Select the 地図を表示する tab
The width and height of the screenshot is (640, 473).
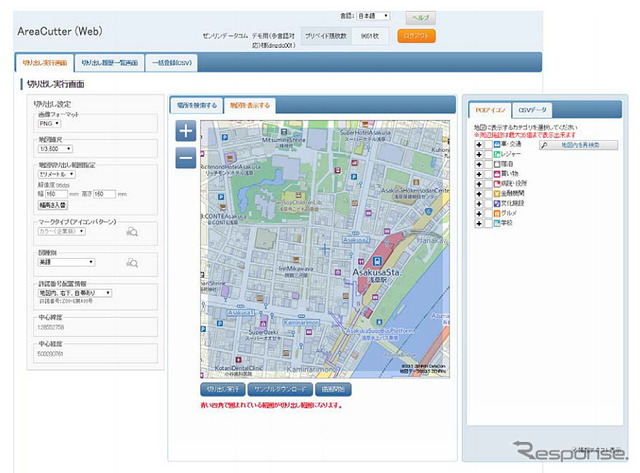(x=250, y=105)
